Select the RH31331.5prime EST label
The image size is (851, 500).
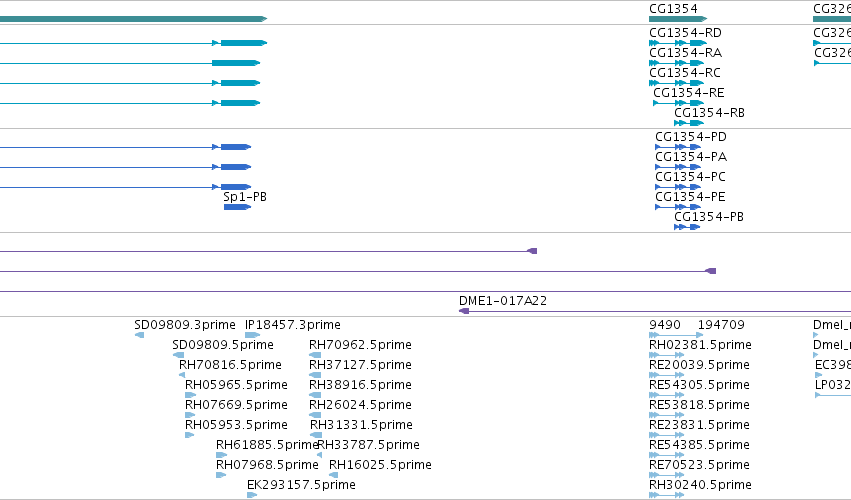pos(361,425)
